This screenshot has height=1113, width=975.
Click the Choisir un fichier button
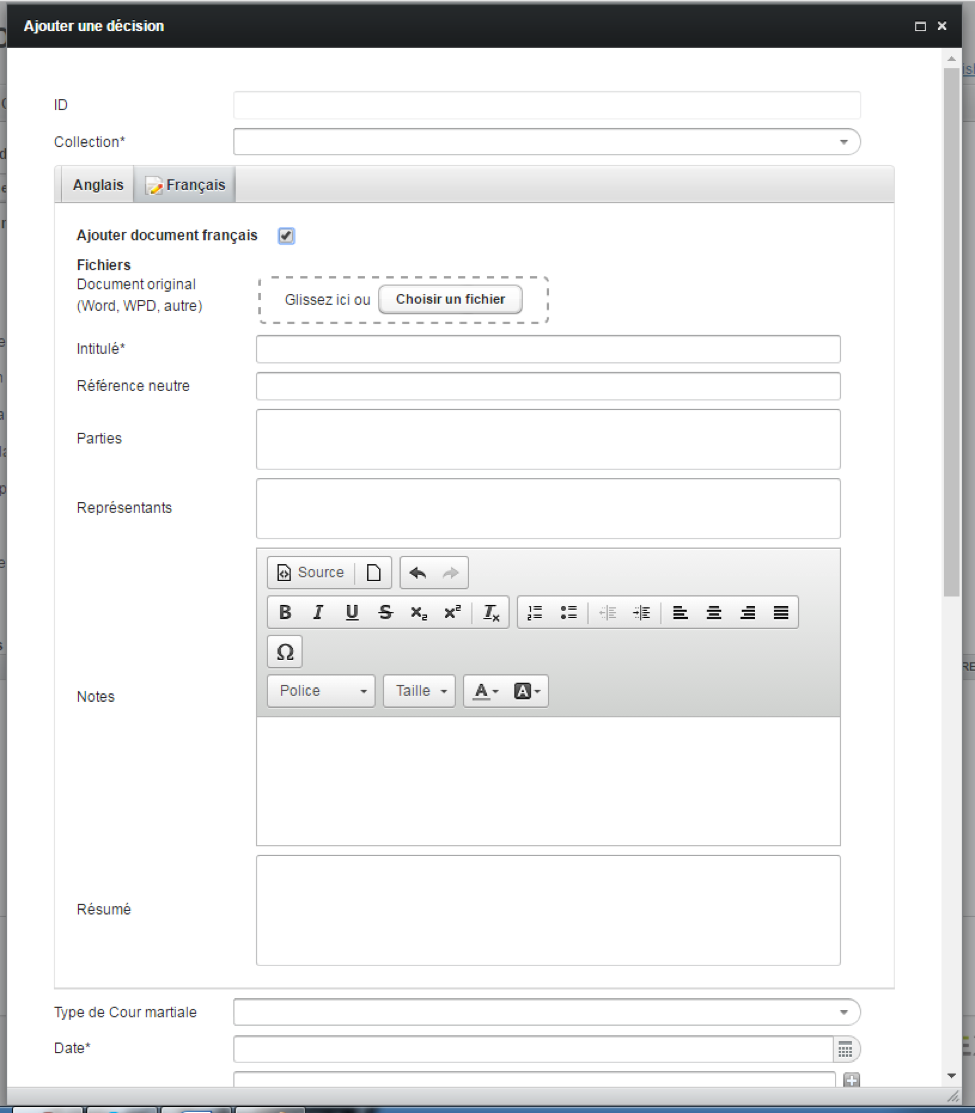point(450,299)
